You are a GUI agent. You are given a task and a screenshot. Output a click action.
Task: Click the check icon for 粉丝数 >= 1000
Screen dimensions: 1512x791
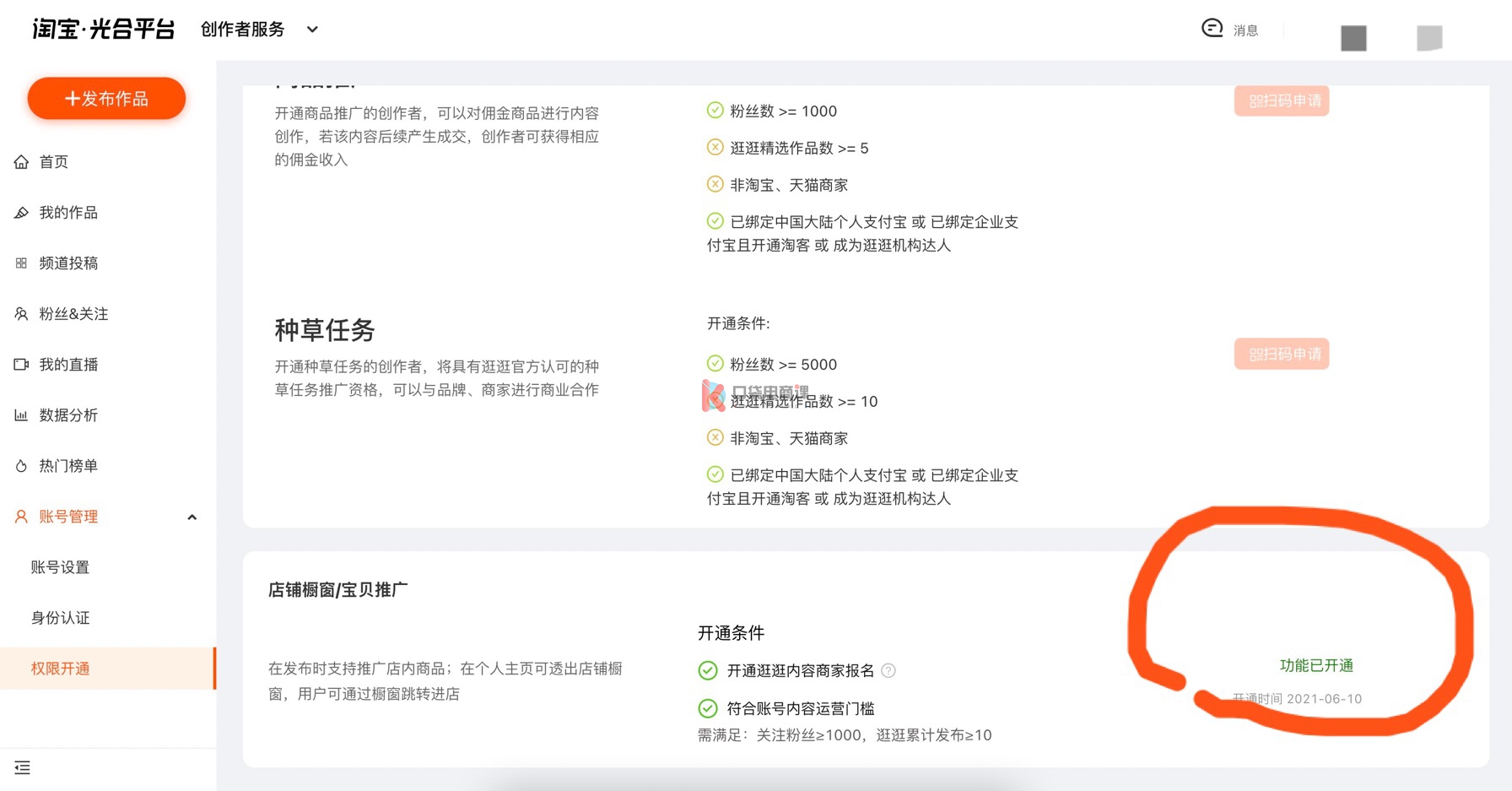pos(715,111)
